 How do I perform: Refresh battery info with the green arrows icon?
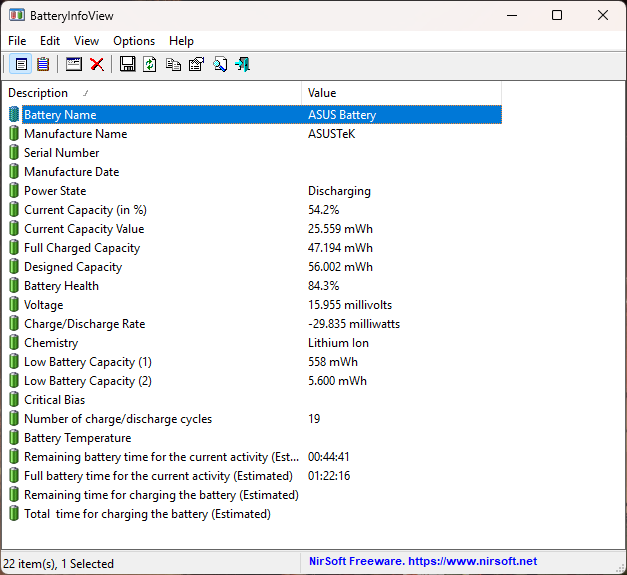150,64
